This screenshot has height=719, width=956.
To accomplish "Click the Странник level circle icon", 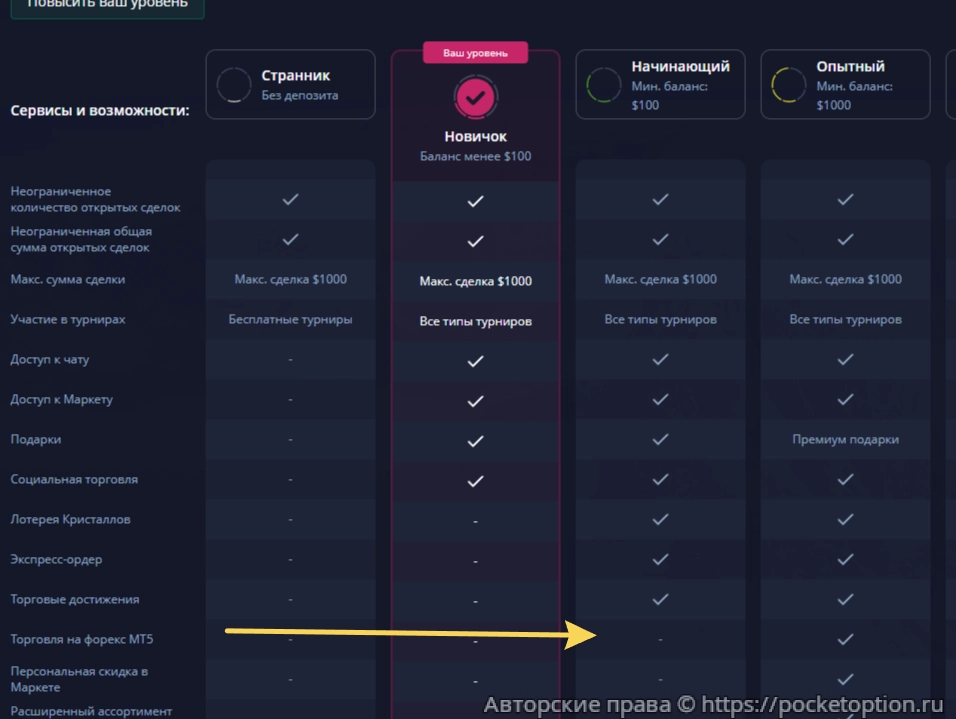I will [x=233, y=85].
